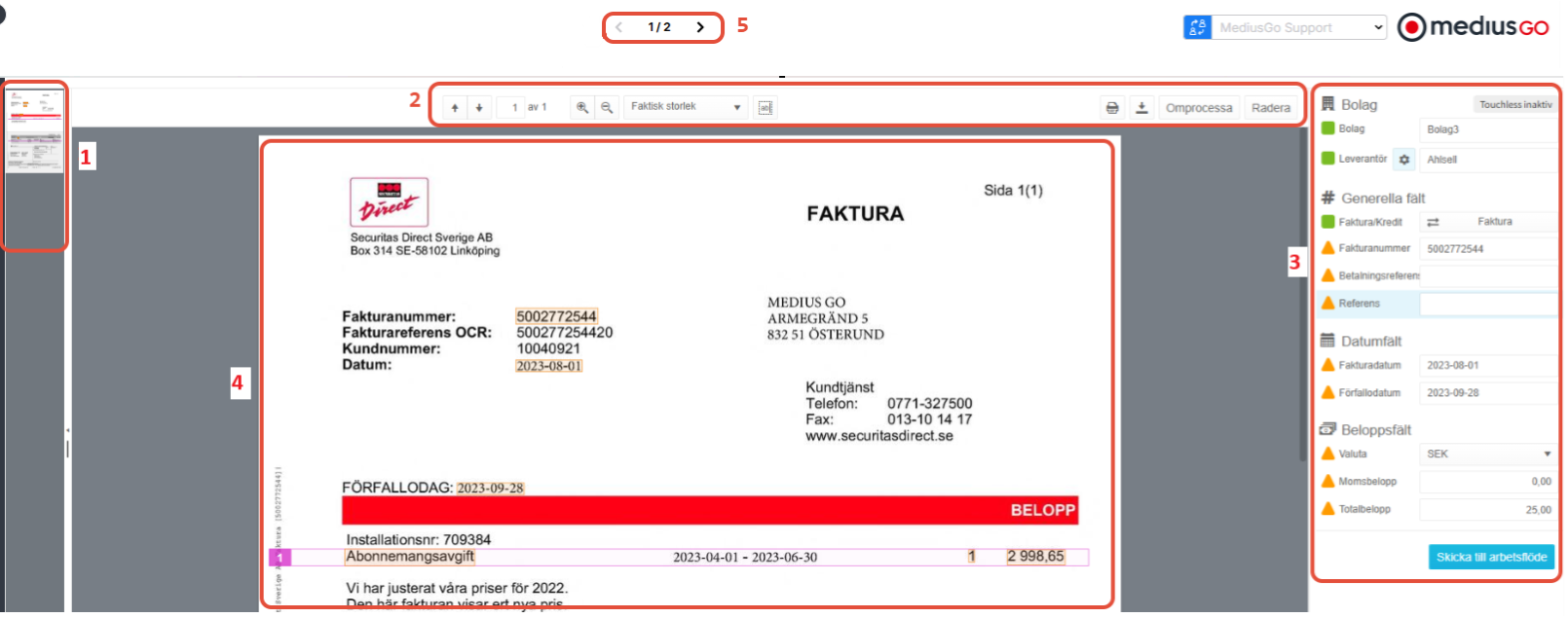Click the warning triangle beside Totalbelopp
The width and height of the screenshot is (1568, 618).
pyautogui.click(x=1327, y=508)
